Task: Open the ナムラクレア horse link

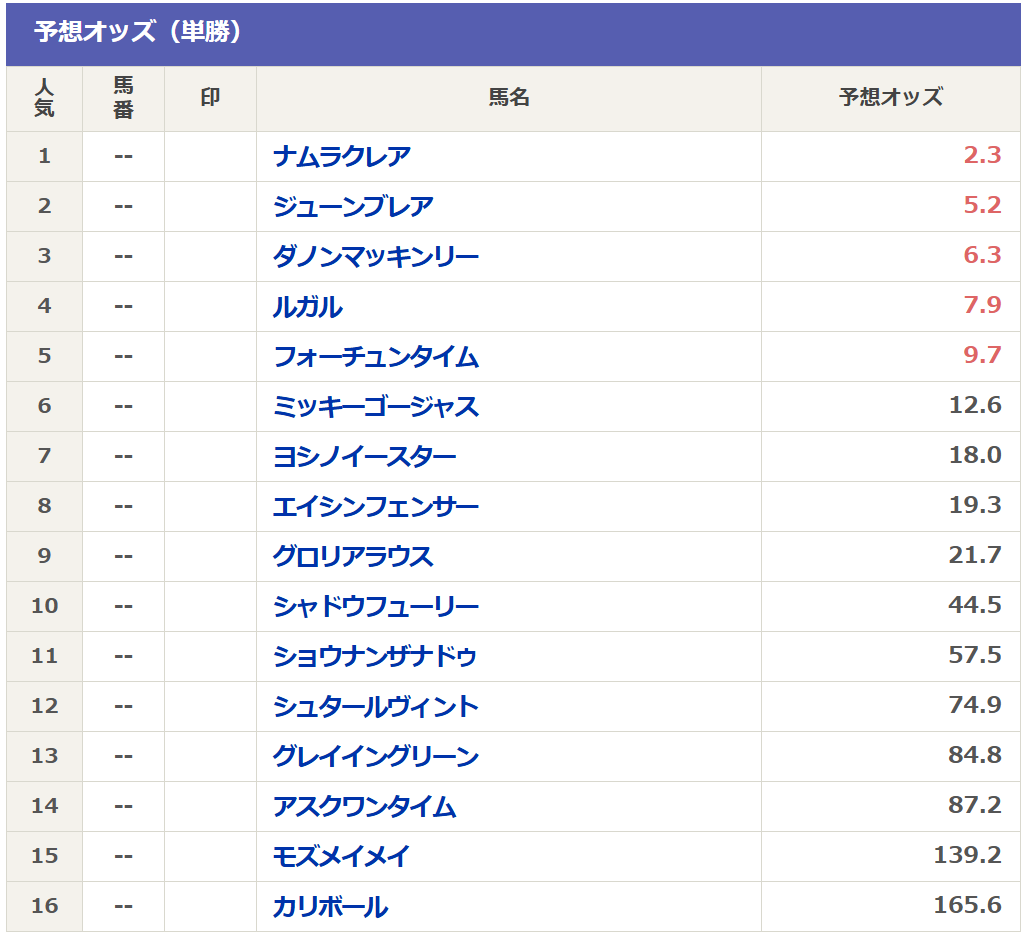Action: pyautogui.click(x=341, y=157)
